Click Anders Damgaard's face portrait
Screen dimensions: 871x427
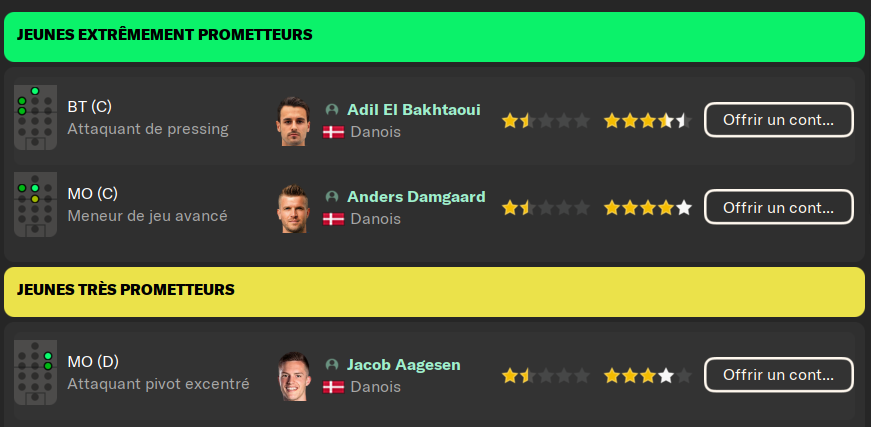coord(294,208)
